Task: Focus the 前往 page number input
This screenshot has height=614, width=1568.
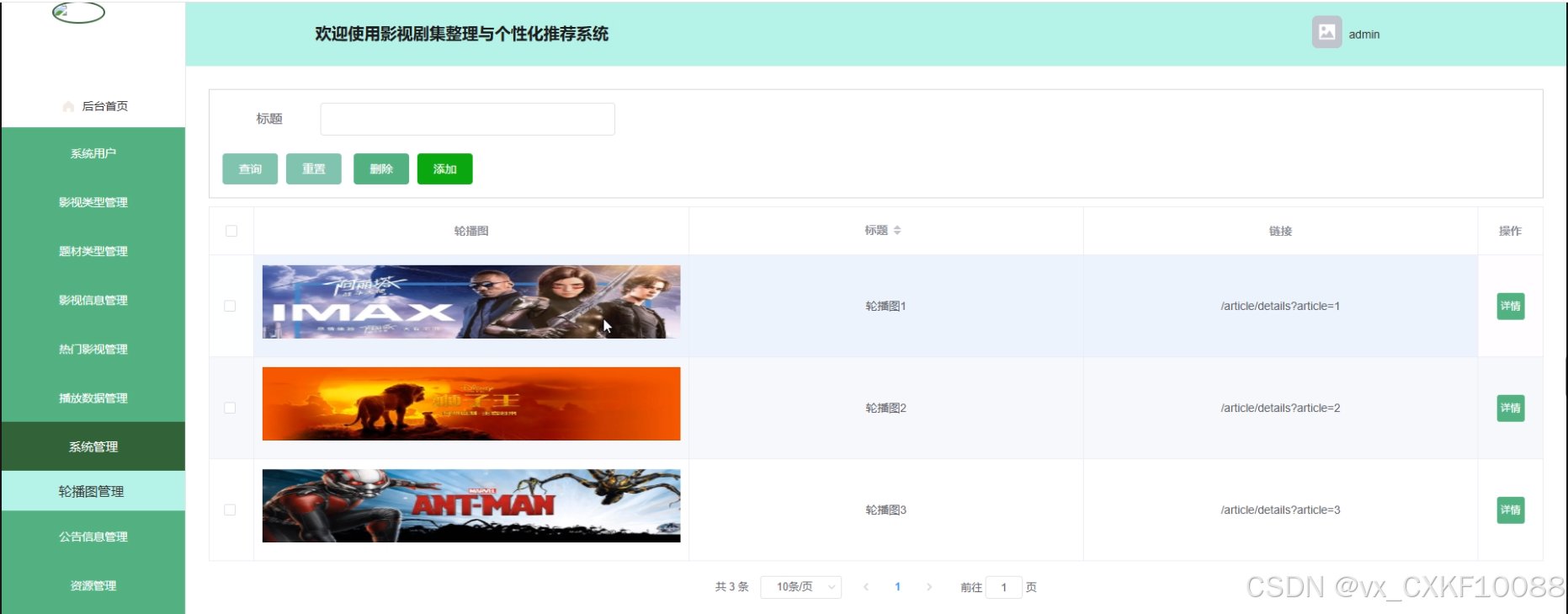Action: (x=1004, y=587)
